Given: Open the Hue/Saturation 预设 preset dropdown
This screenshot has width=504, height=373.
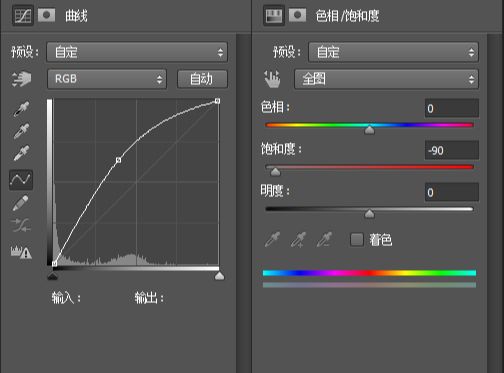Looking at the screenshot, I should click(x=393, y=52).
